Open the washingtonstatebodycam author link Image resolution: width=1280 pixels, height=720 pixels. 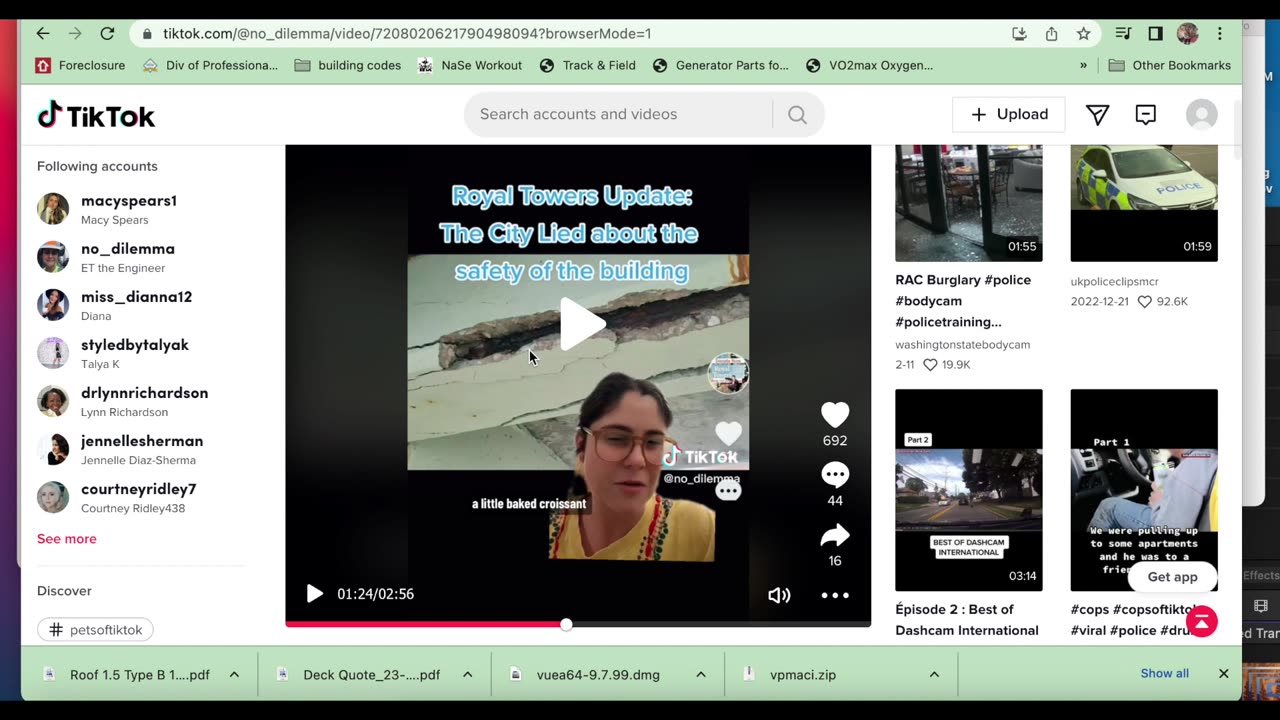pos(962,344)
